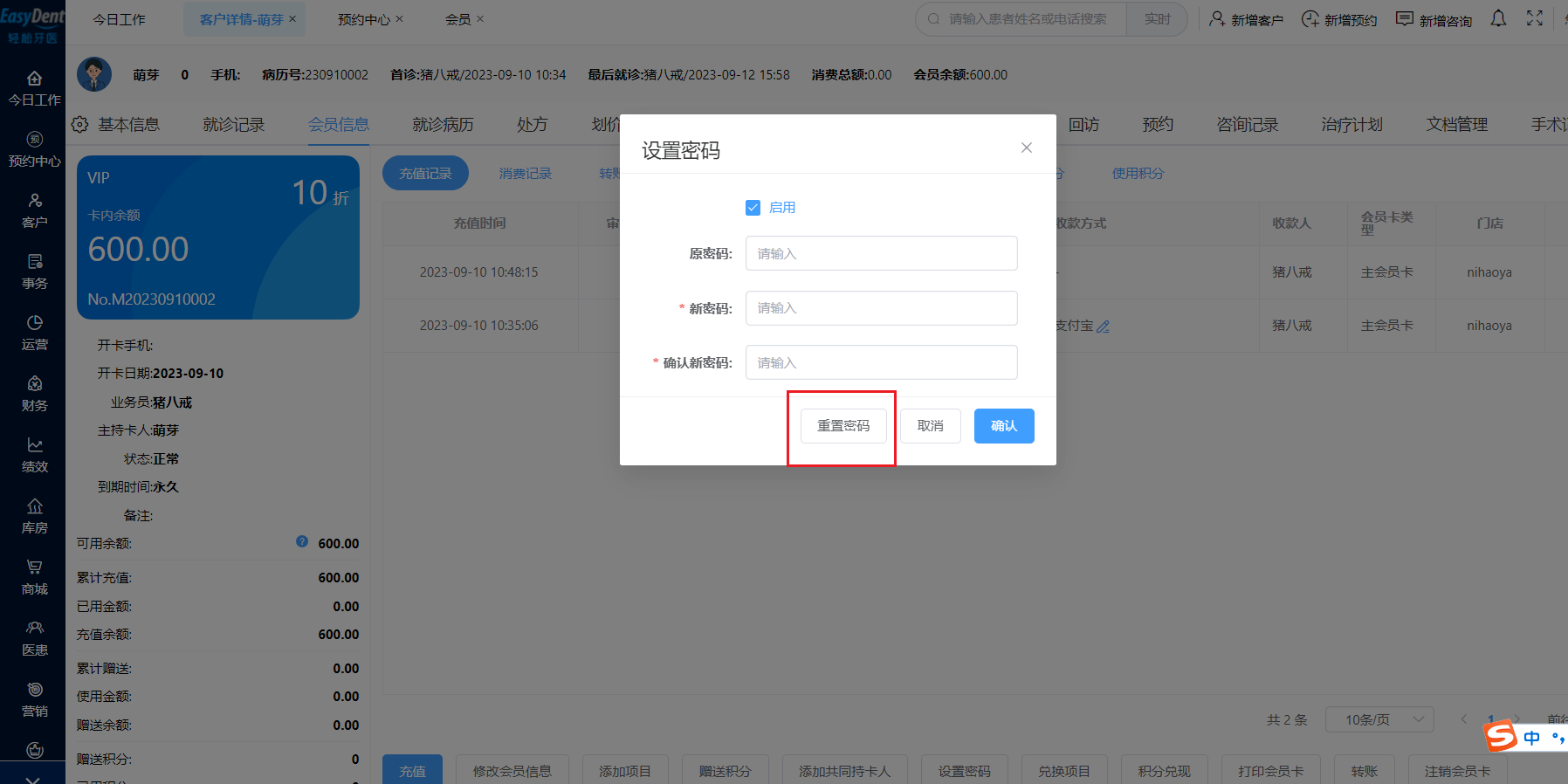Click 新增咨询 in the top bar
Screen dimensions: 1568x784
coord(1434,19)
